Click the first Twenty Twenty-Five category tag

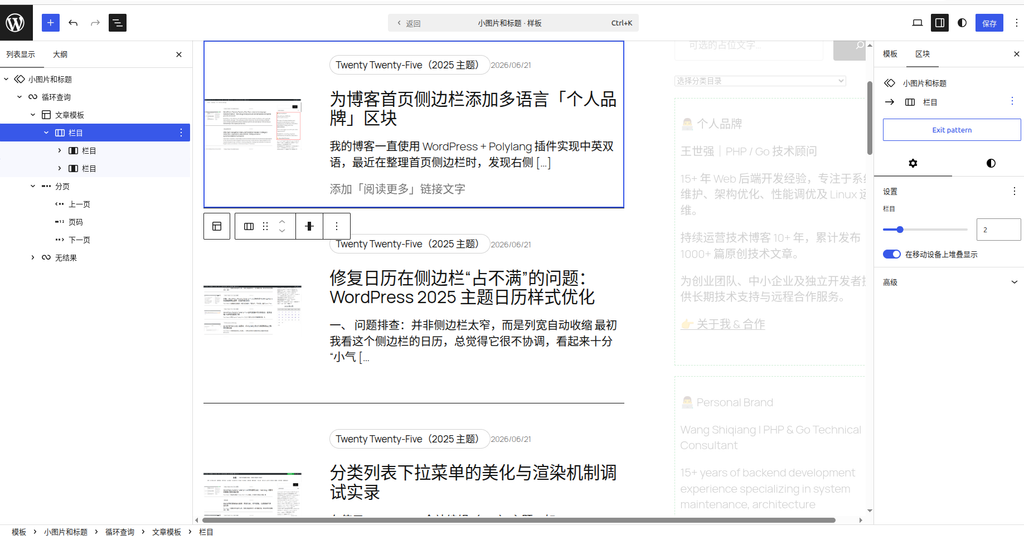click(409, 65)
